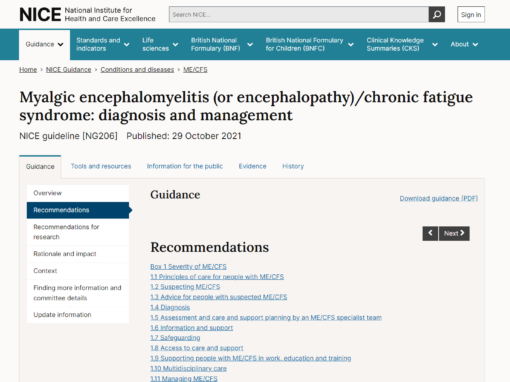Expand the Guidance menu dropdown
Image resolution: width=510 pixels, height=382 pixels.
click(44, 45)
